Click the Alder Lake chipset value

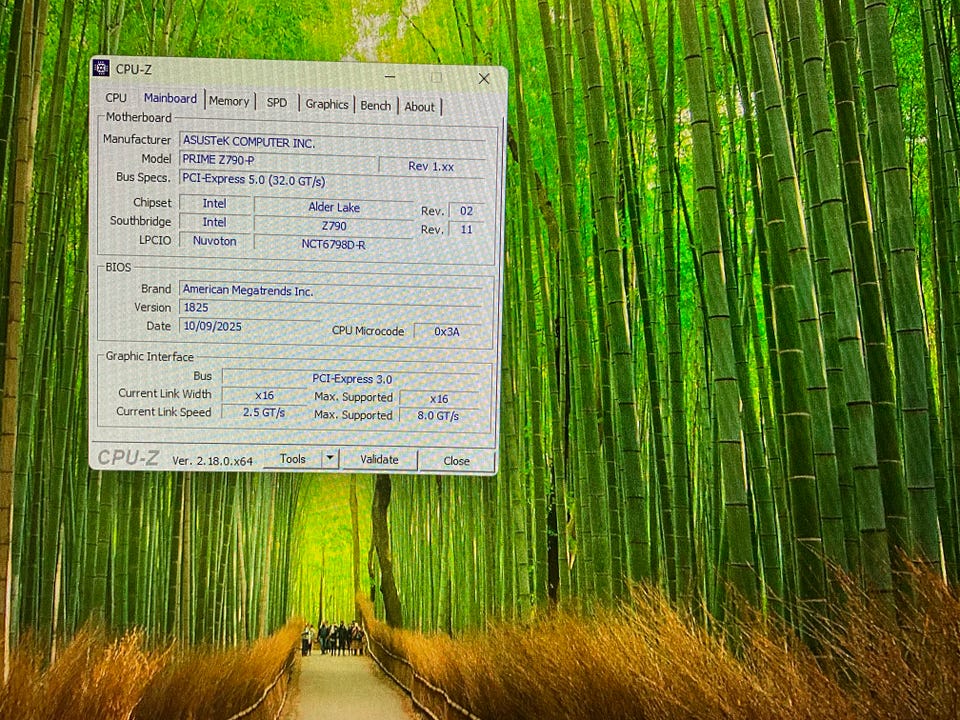pyautogui.click(x=334, y=207)
